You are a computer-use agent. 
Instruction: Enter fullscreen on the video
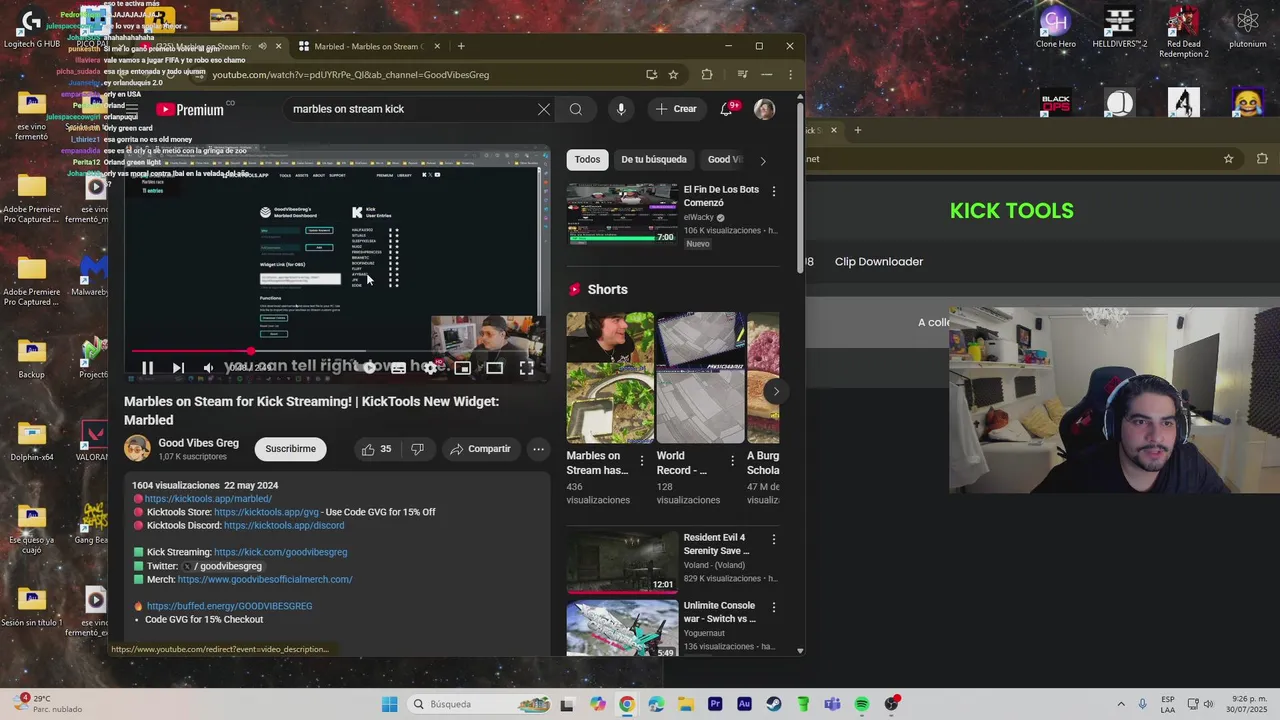pos(526,368)
